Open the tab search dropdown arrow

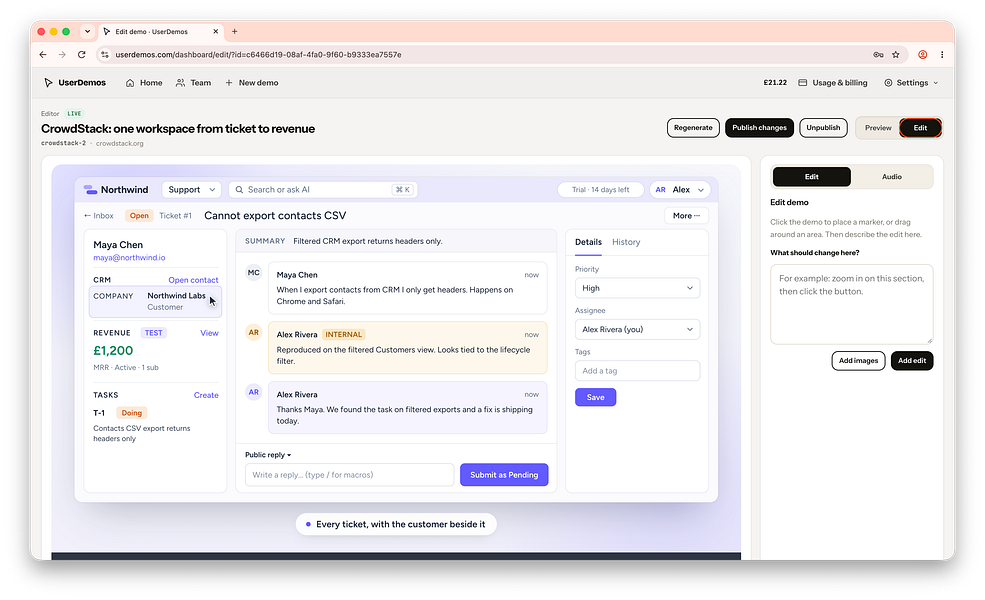(x=87, y=31)
